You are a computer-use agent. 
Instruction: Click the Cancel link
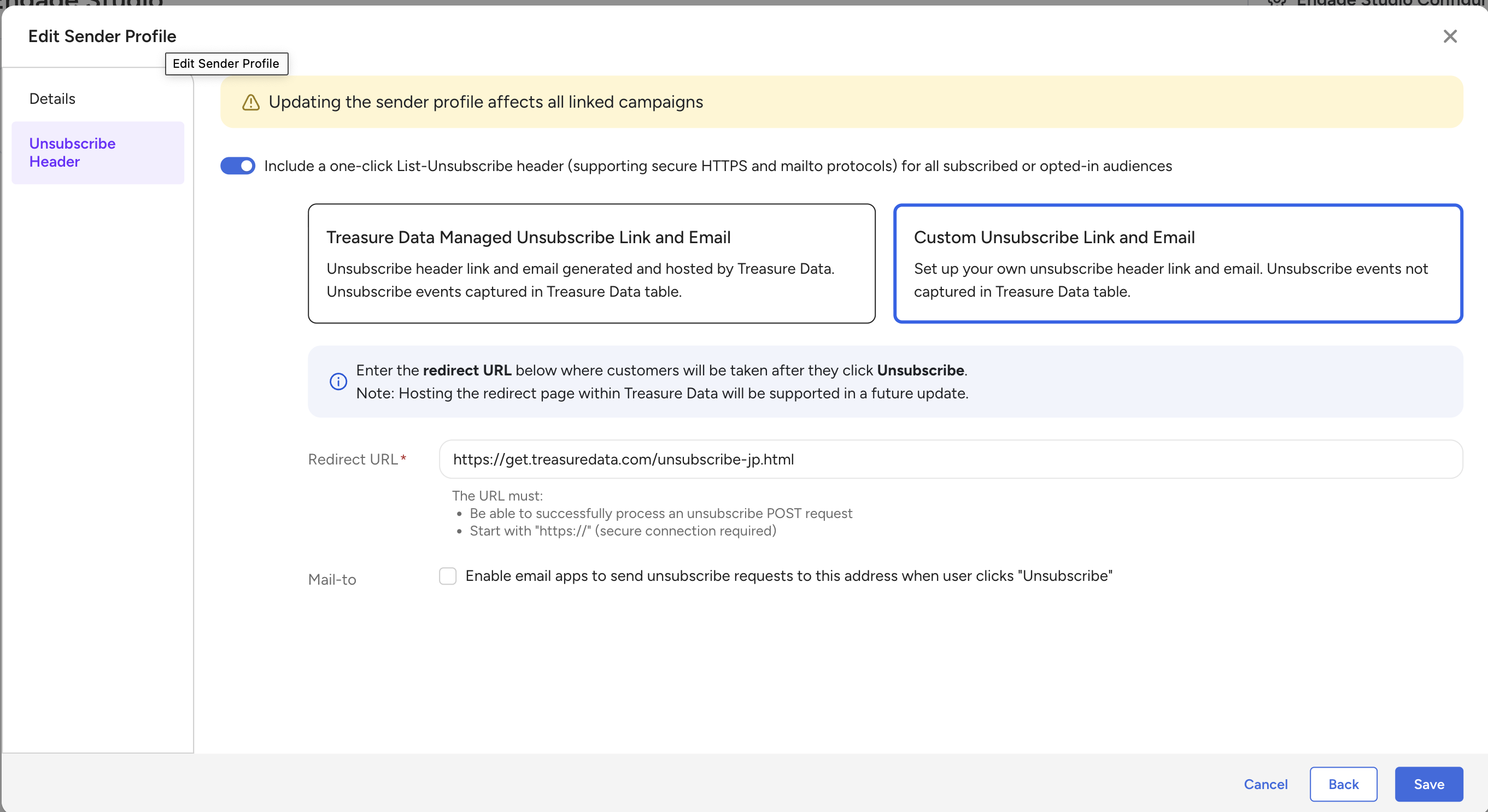tap(1265, 784)
